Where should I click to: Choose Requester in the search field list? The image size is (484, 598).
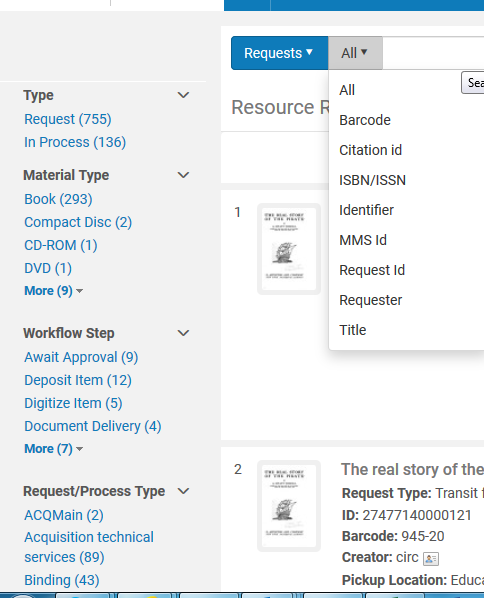[x=371, y=300]
